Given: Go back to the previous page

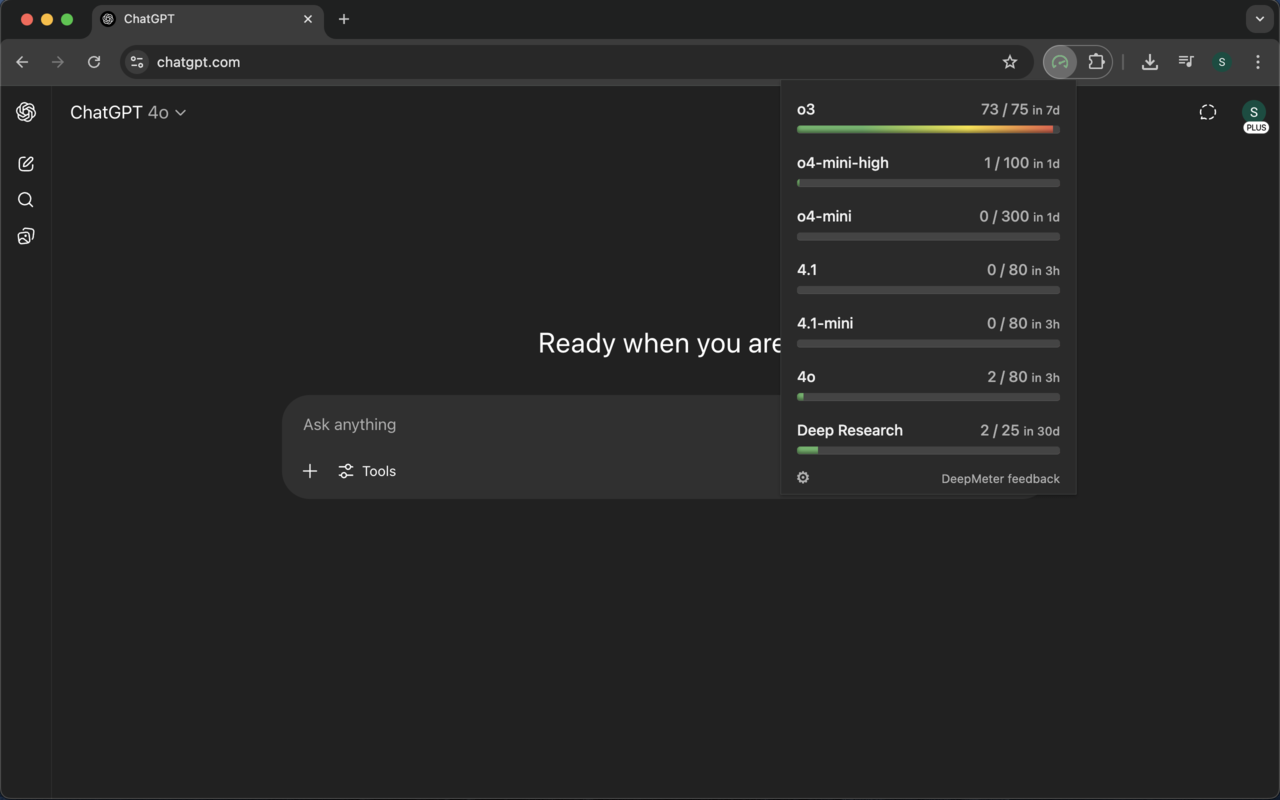Looking at the screenshot, I should coord(22,62).
